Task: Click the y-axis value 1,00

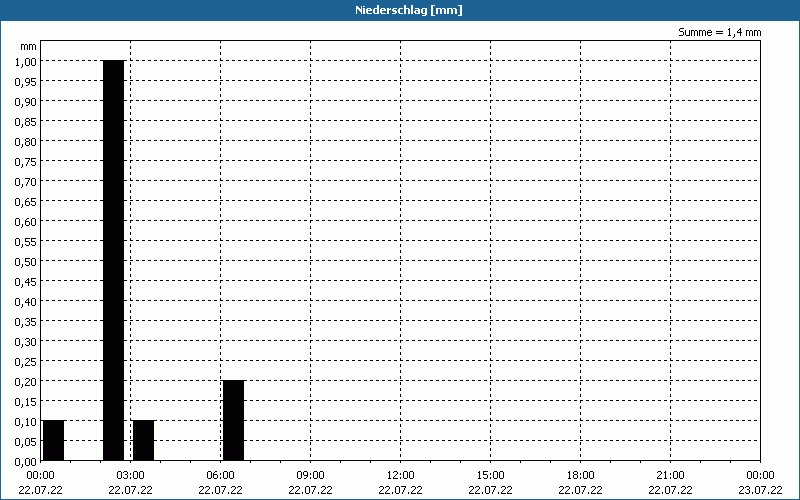Action: coord(26,61)
